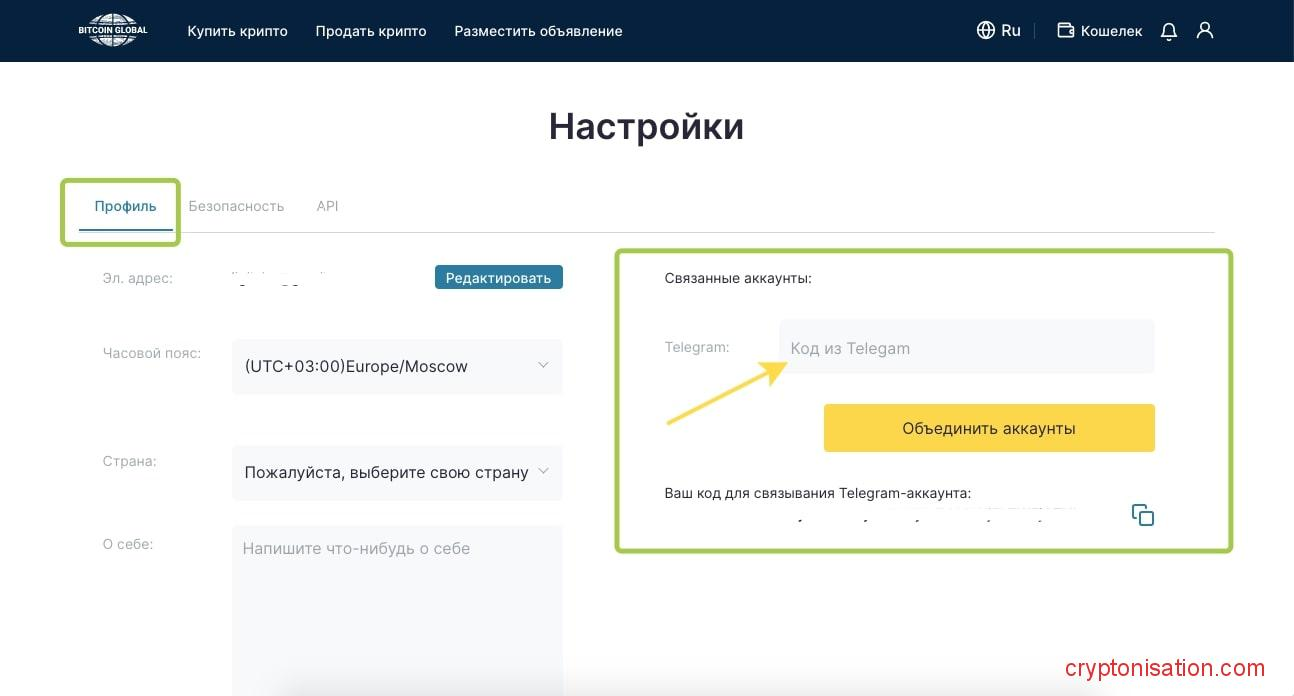Screen dimensions: 1294x696
Task: Switch to the Безопасность tab
Action: tap(236, 206)
